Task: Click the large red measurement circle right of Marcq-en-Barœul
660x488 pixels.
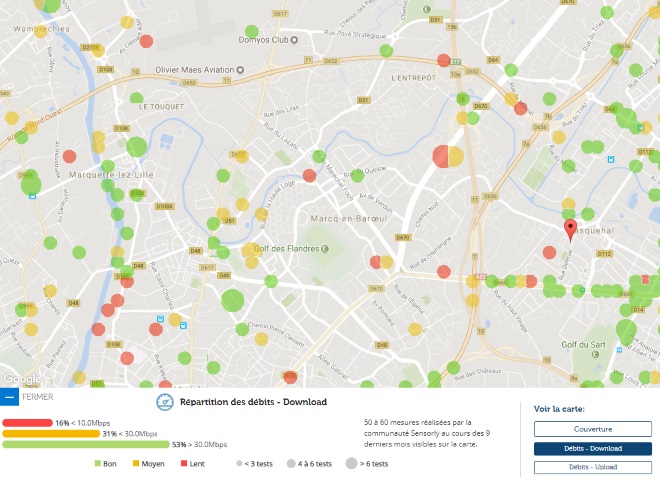Action: coord(442,156)
